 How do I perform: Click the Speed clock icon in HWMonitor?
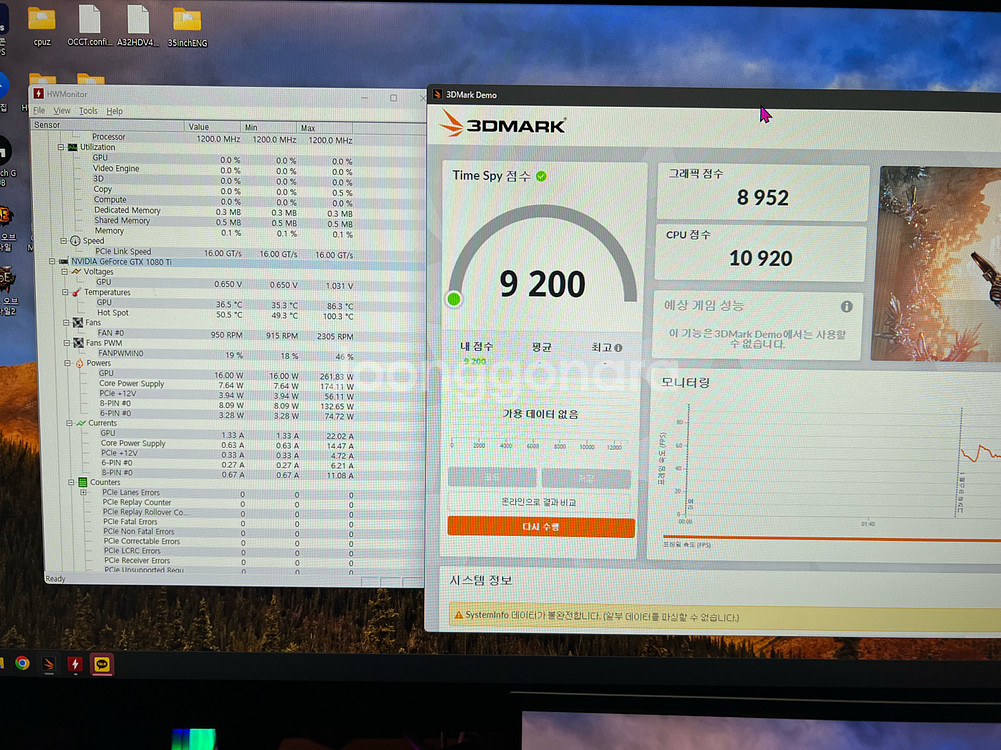tap(75, 241)
